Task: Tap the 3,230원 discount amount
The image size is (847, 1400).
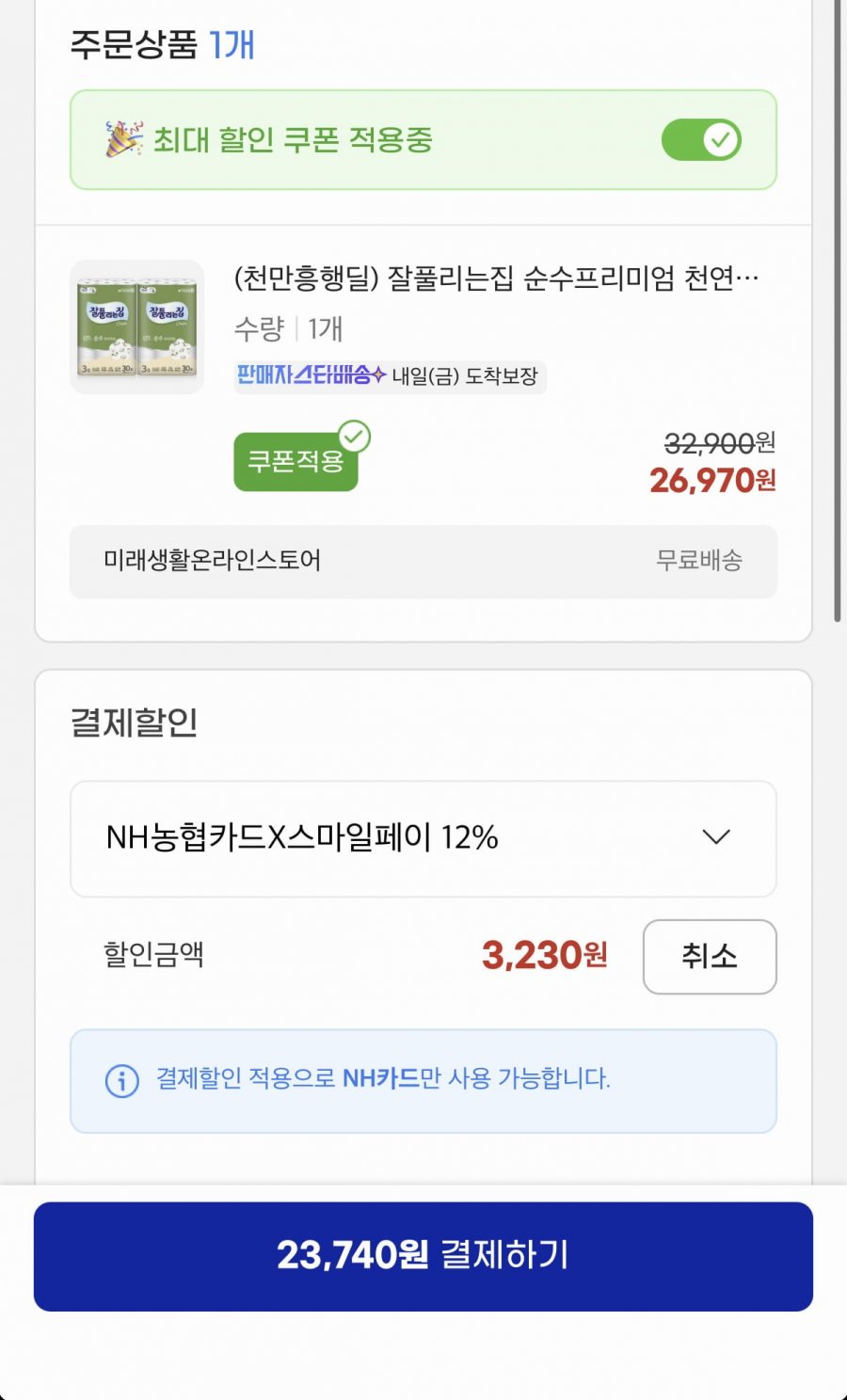Action: (x=544, y=956)
